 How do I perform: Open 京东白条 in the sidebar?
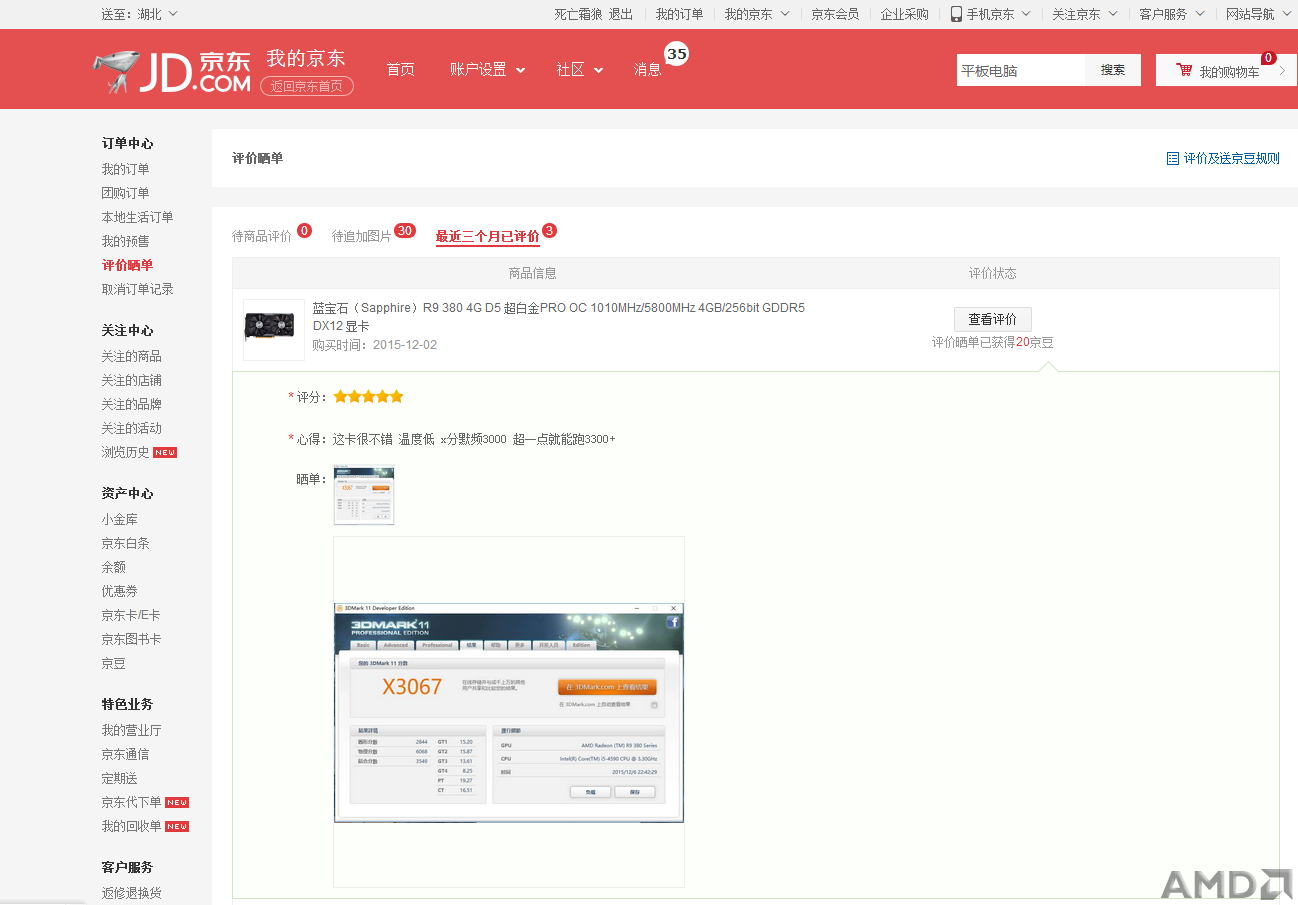click(x=125, y=543)
